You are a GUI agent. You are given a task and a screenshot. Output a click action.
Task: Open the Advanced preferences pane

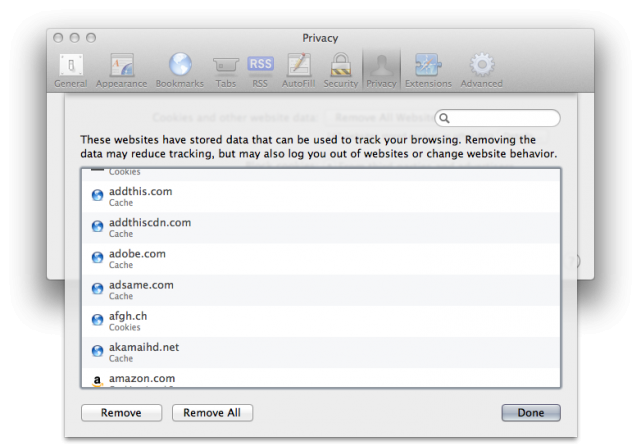482,71
